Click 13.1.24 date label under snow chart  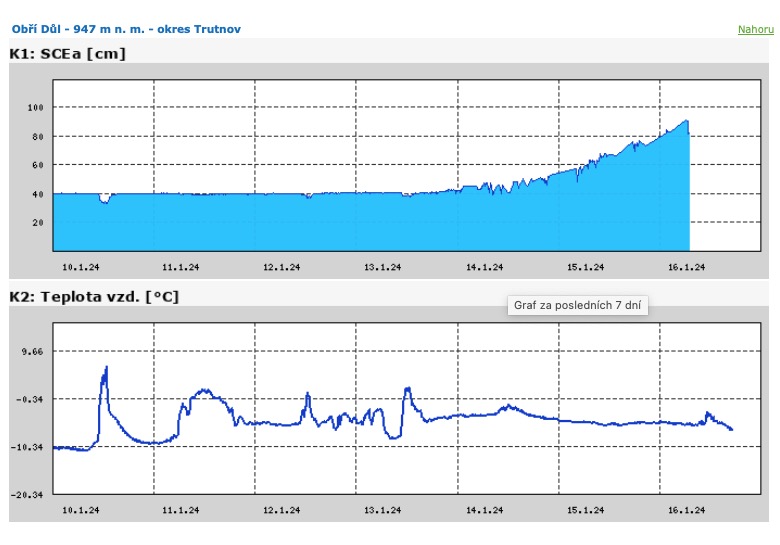point(382,267)
